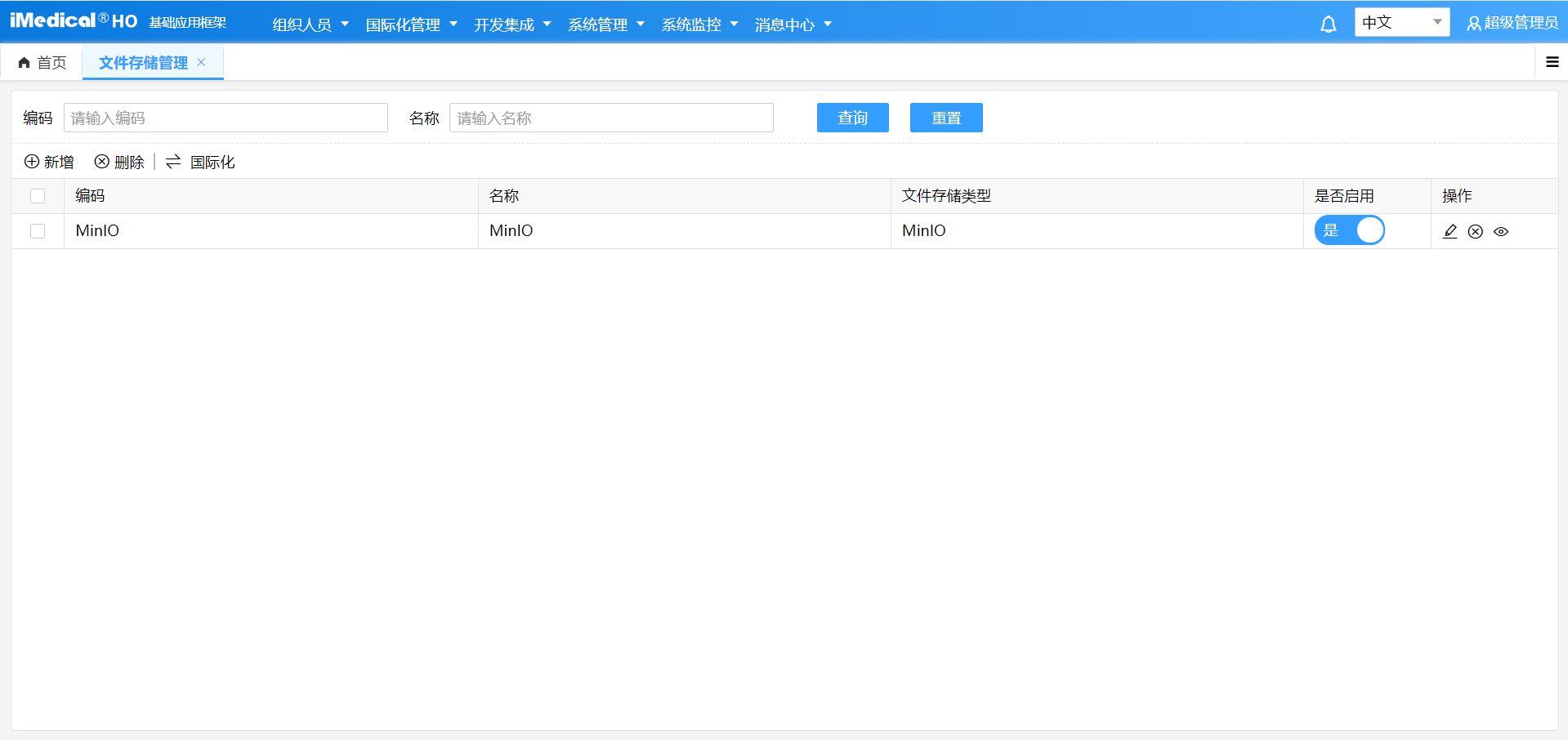Check the select-all checkbox in table header
This screenshot has width=1568, height=740.
pyautogui.click(x=38, y=196)
